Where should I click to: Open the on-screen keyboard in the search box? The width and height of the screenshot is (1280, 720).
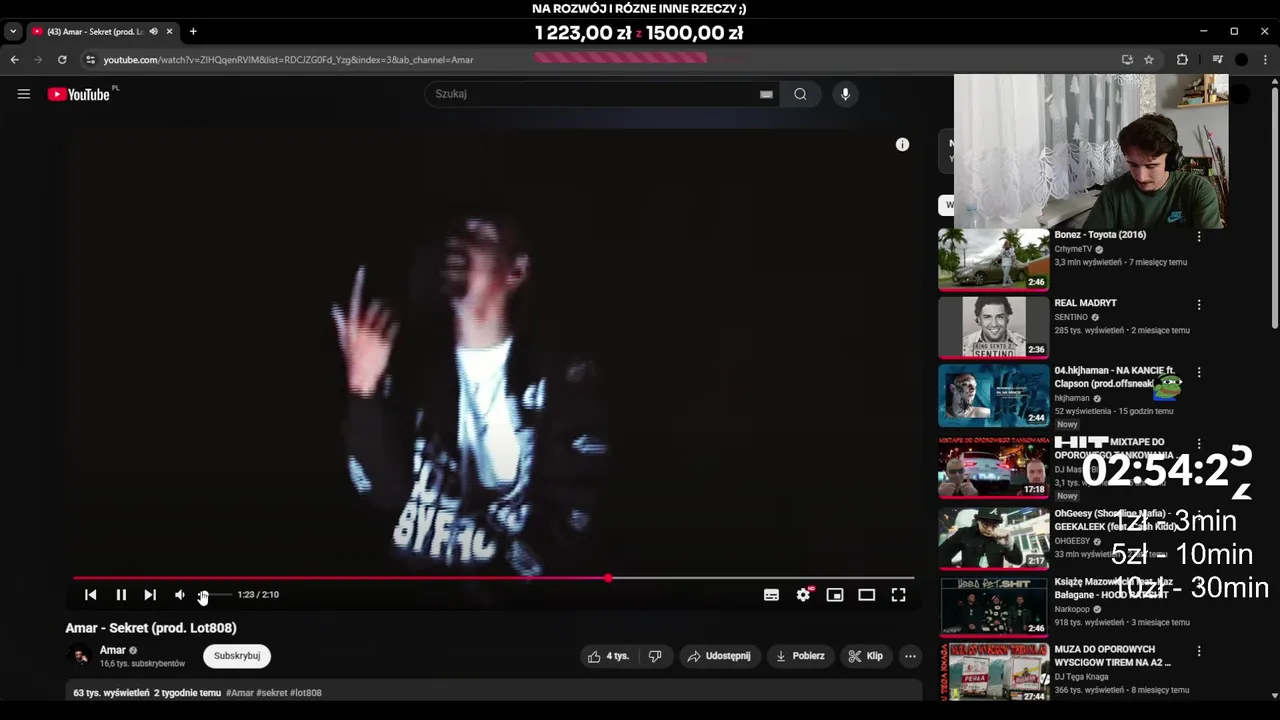click(x=766, y=94)
